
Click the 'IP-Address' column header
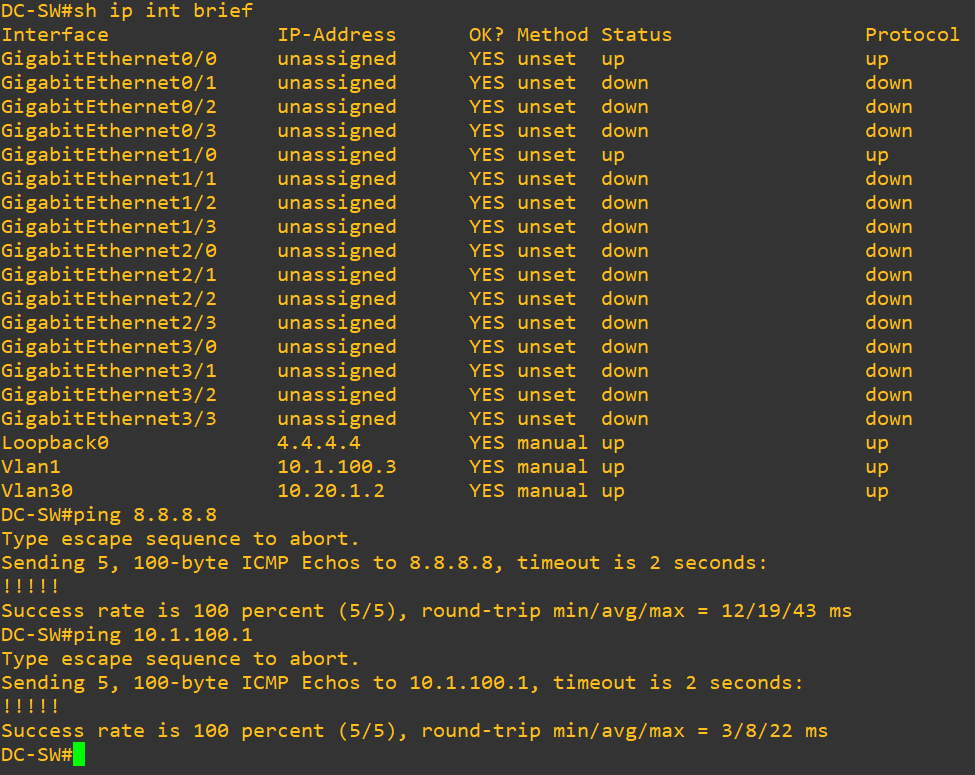(x=336, y=35)
